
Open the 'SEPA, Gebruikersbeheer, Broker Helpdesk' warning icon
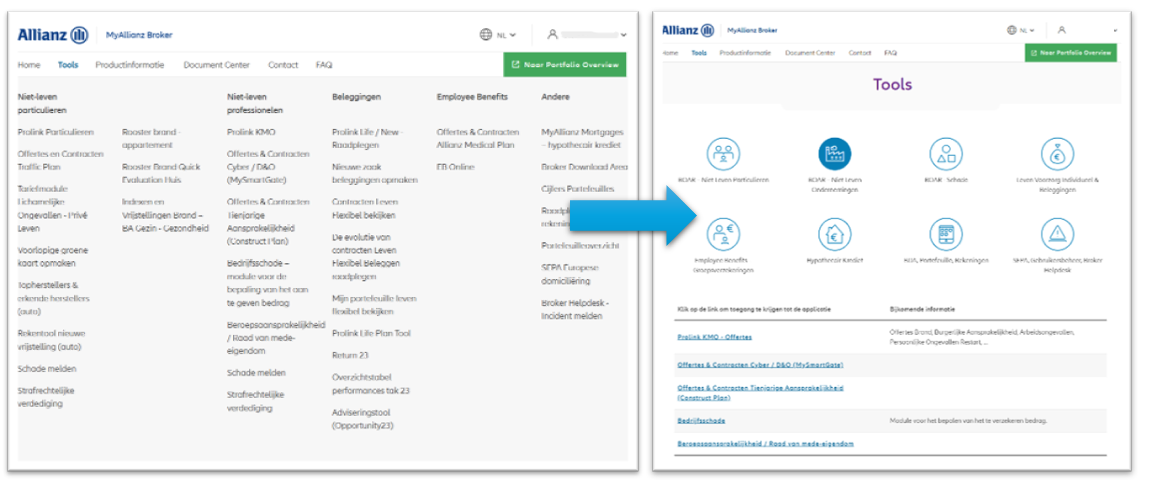(1058, 234)
